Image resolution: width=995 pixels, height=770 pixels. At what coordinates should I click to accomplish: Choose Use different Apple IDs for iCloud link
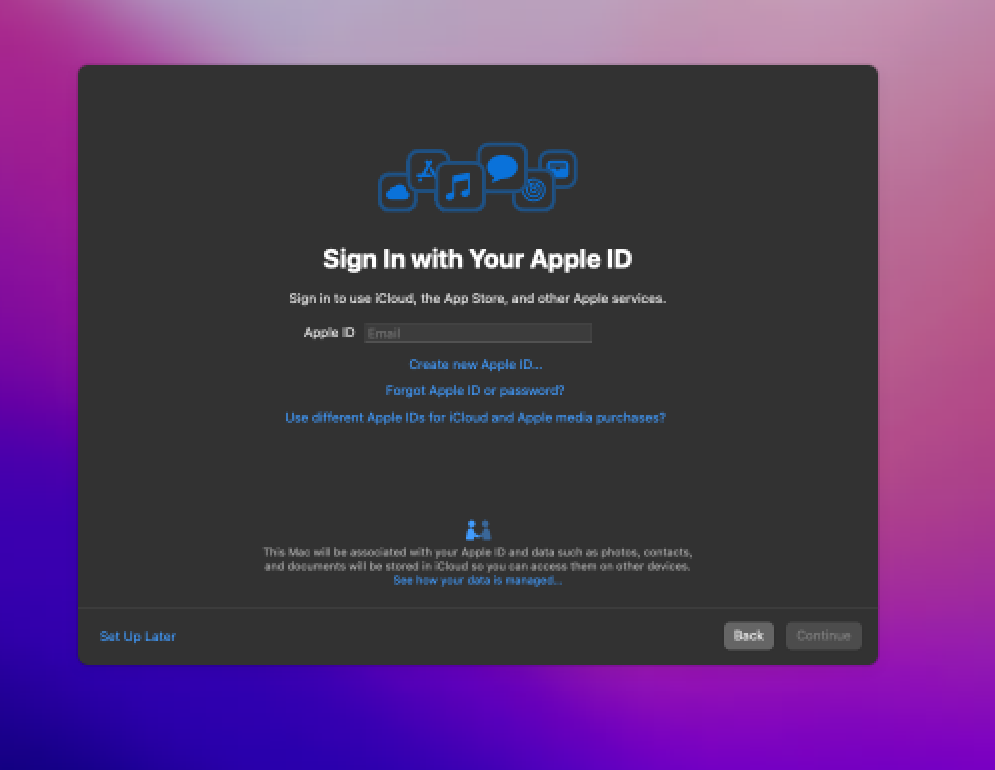coord(475,418)
